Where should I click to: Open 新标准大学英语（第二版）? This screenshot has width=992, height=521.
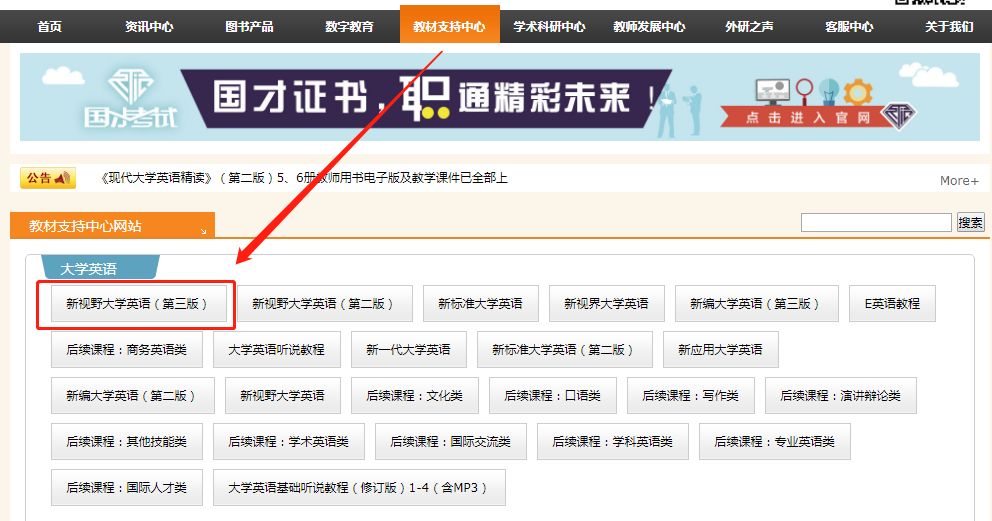(564, 350)
